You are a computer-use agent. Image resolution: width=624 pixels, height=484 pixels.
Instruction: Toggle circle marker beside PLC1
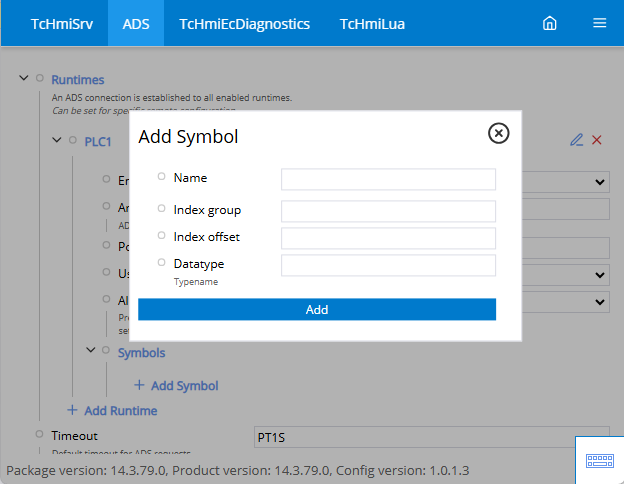click(73, 140)
